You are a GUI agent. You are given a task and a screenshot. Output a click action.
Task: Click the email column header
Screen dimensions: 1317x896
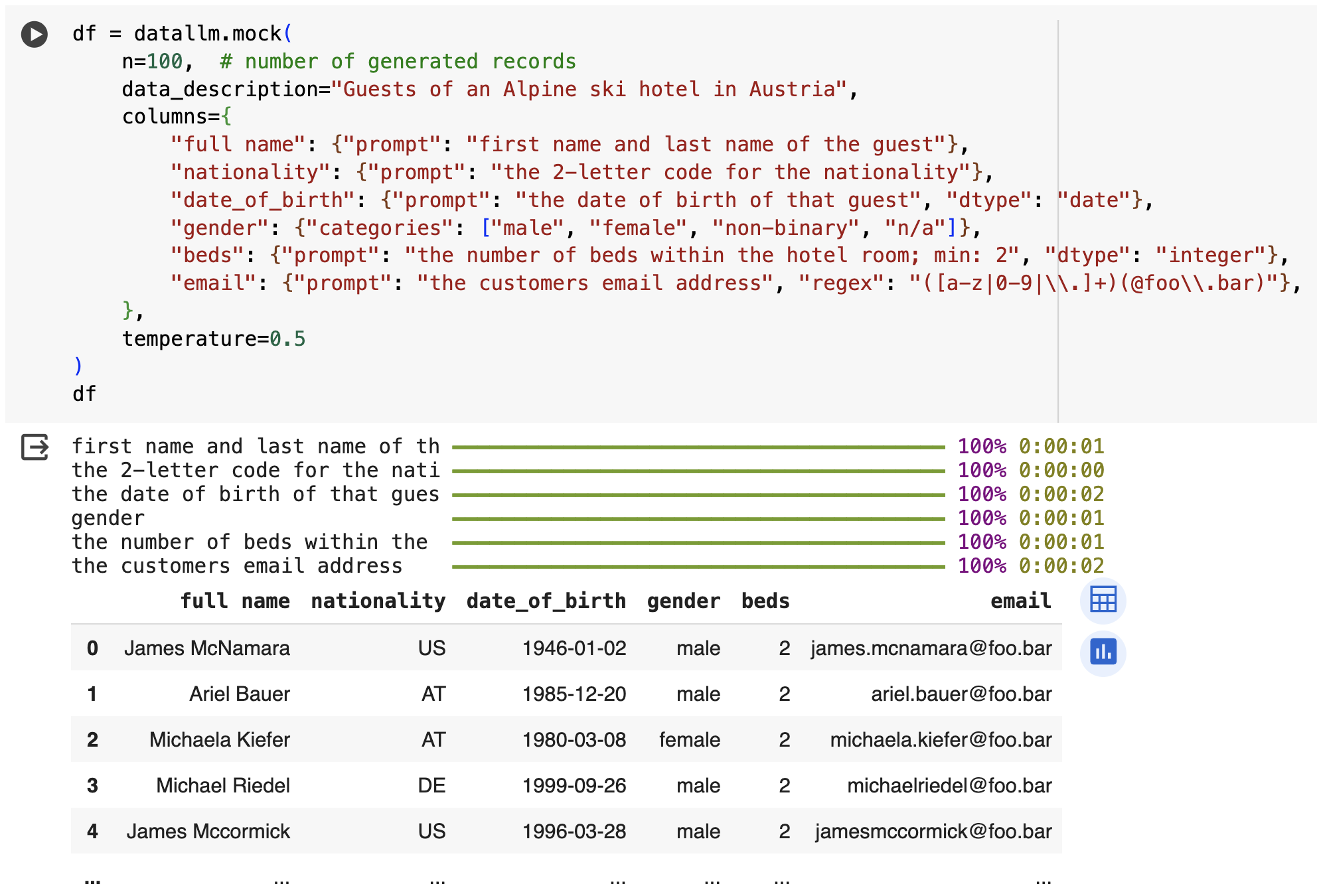(x=1020, y=601)
